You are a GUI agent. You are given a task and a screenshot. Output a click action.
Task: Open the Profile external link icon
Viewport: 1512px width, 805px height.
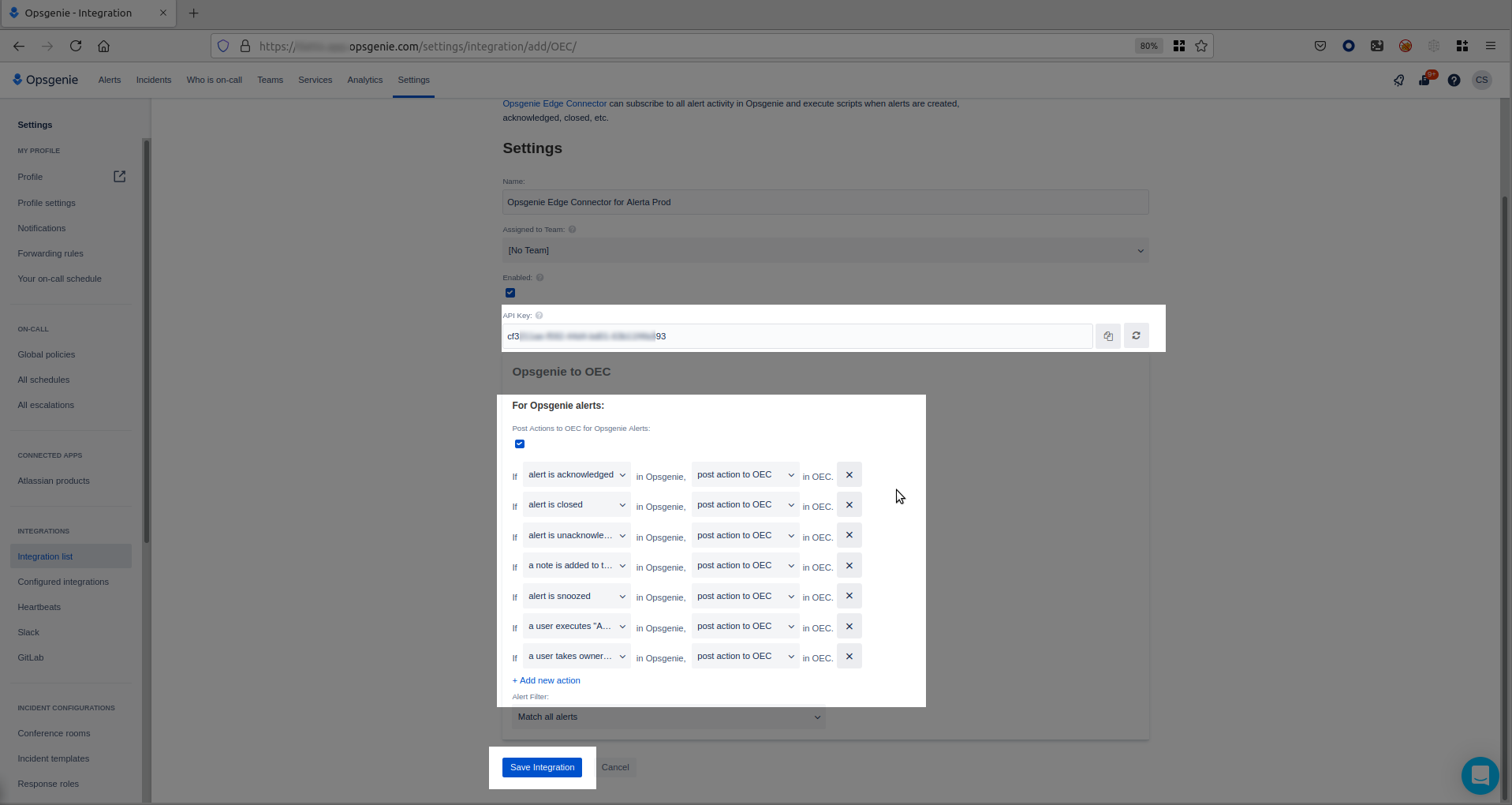[119, 177]
